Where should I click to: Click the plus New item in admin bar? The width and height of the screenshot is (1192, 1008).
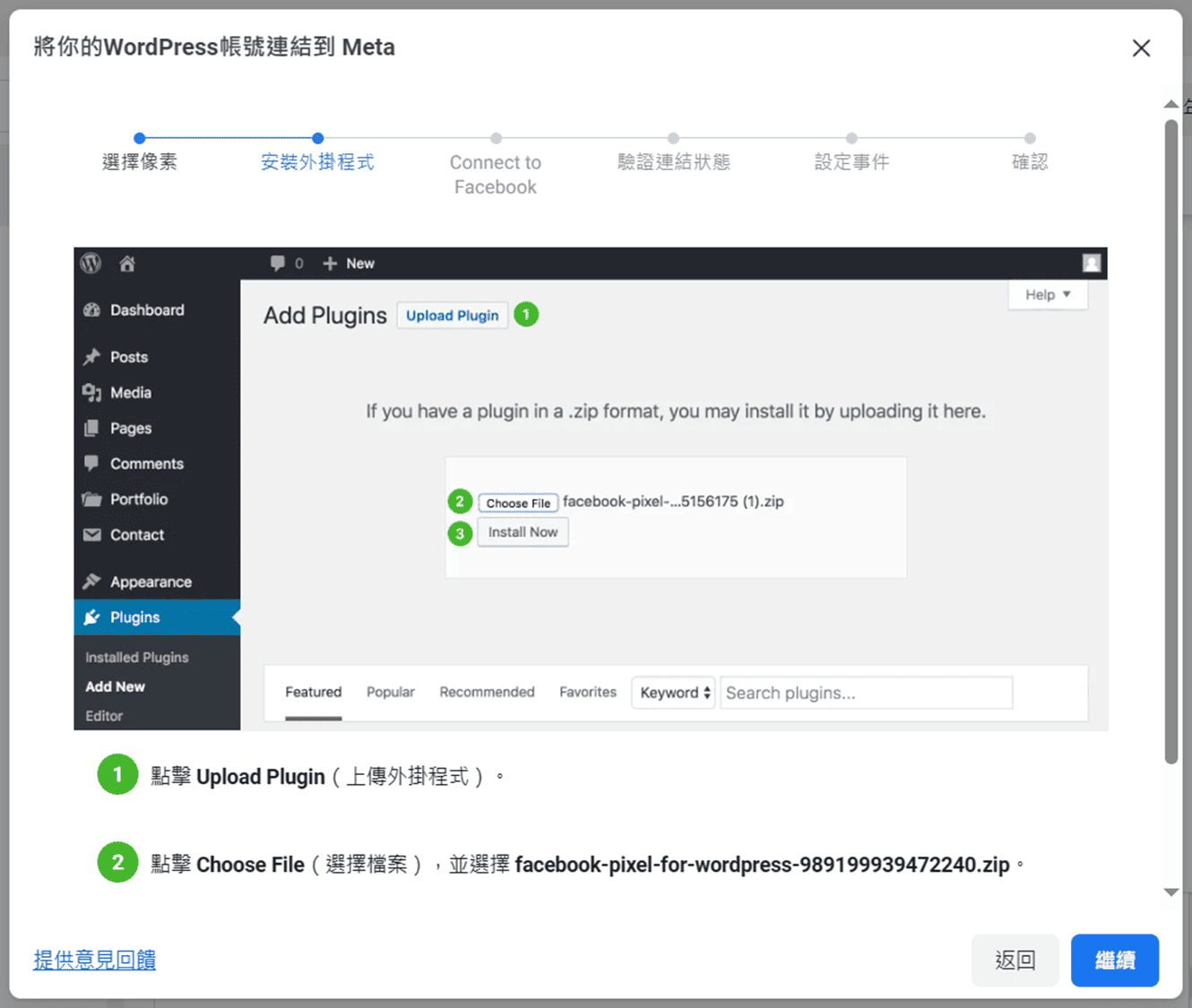[x=349, y=263]
